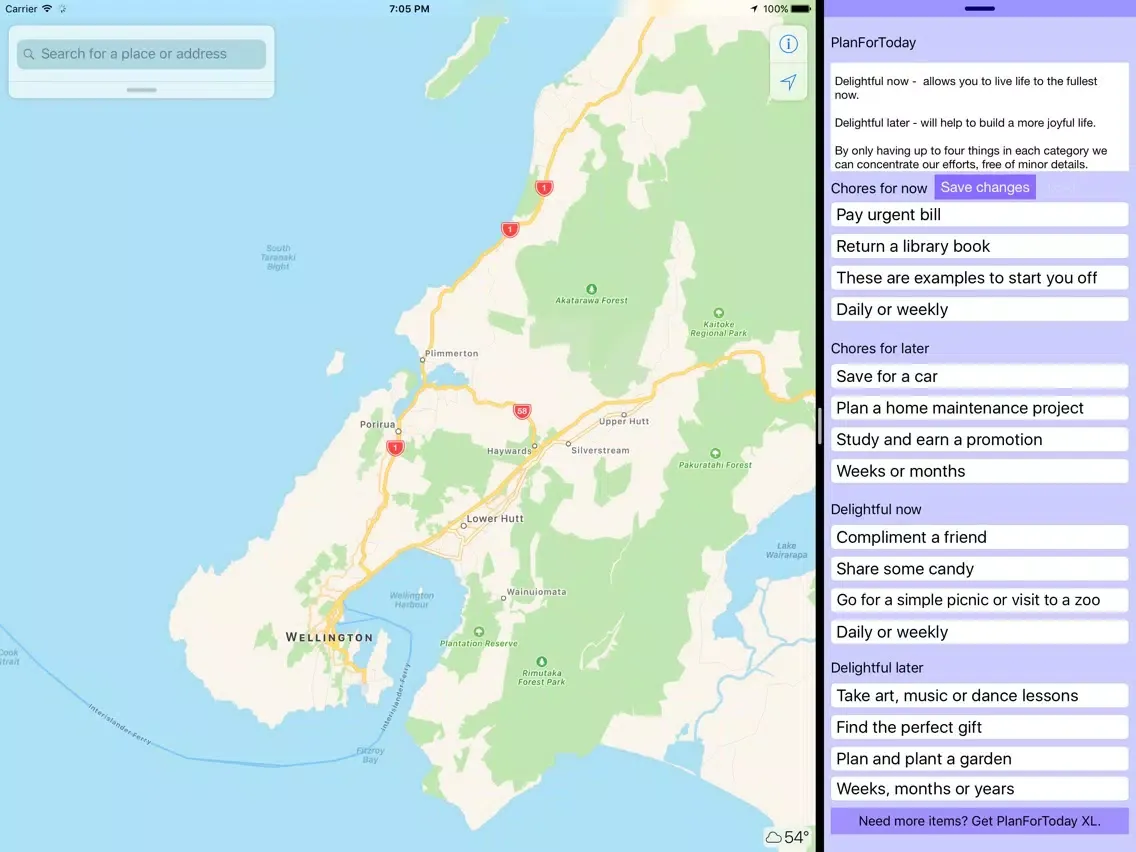1136x852 pixels.
Task: Tap the Lower Hutt city dot
Action: click(x=464, y=526)
